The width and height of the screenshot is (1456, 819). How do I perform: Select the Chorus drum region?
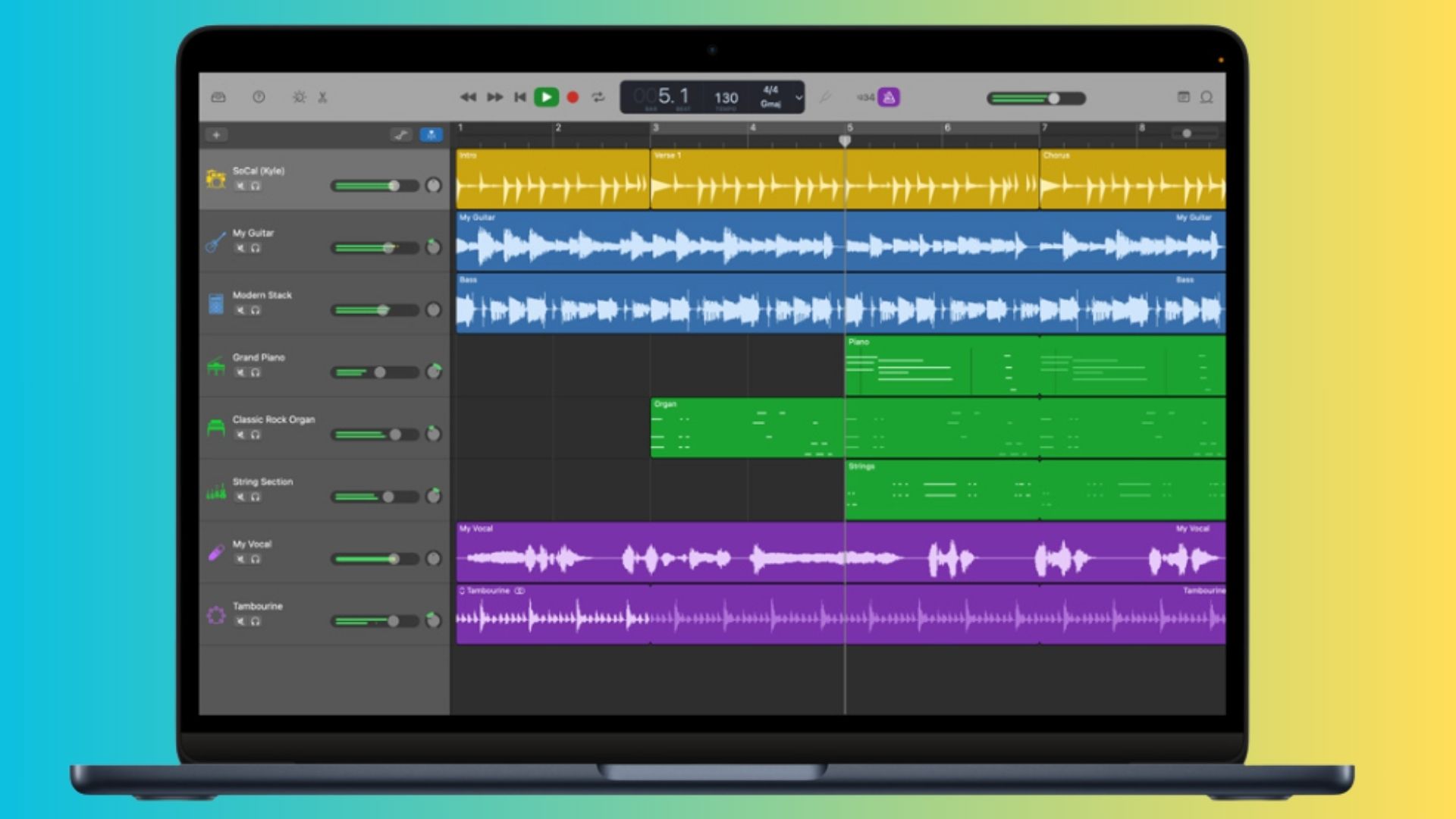coord(1130,180)
